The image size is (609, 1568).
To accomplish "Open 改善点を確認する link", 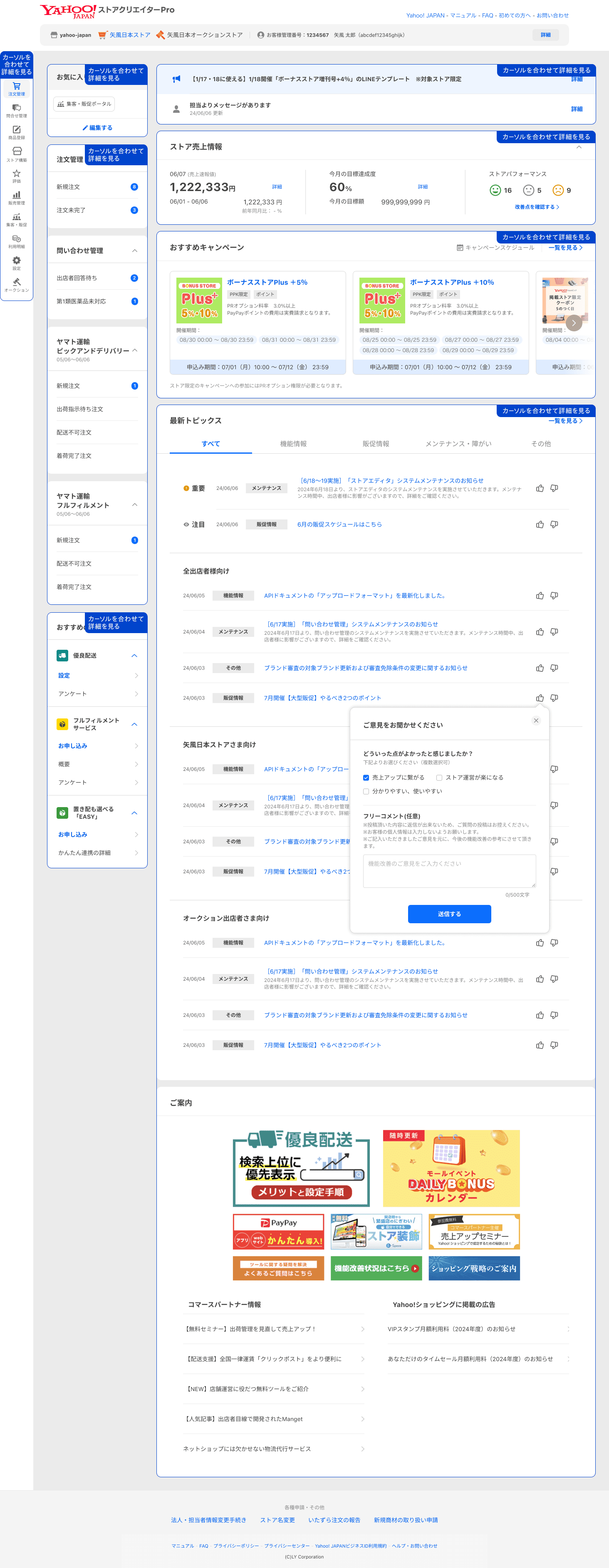I will click(537, 207).
